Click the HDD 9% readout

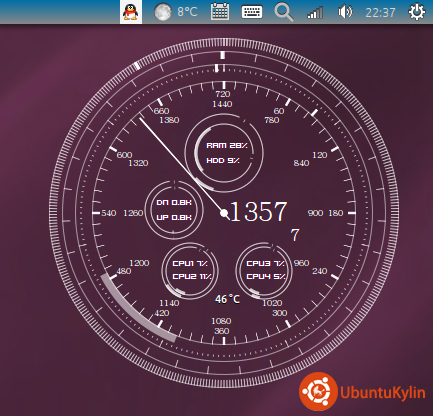pos(223,161)
